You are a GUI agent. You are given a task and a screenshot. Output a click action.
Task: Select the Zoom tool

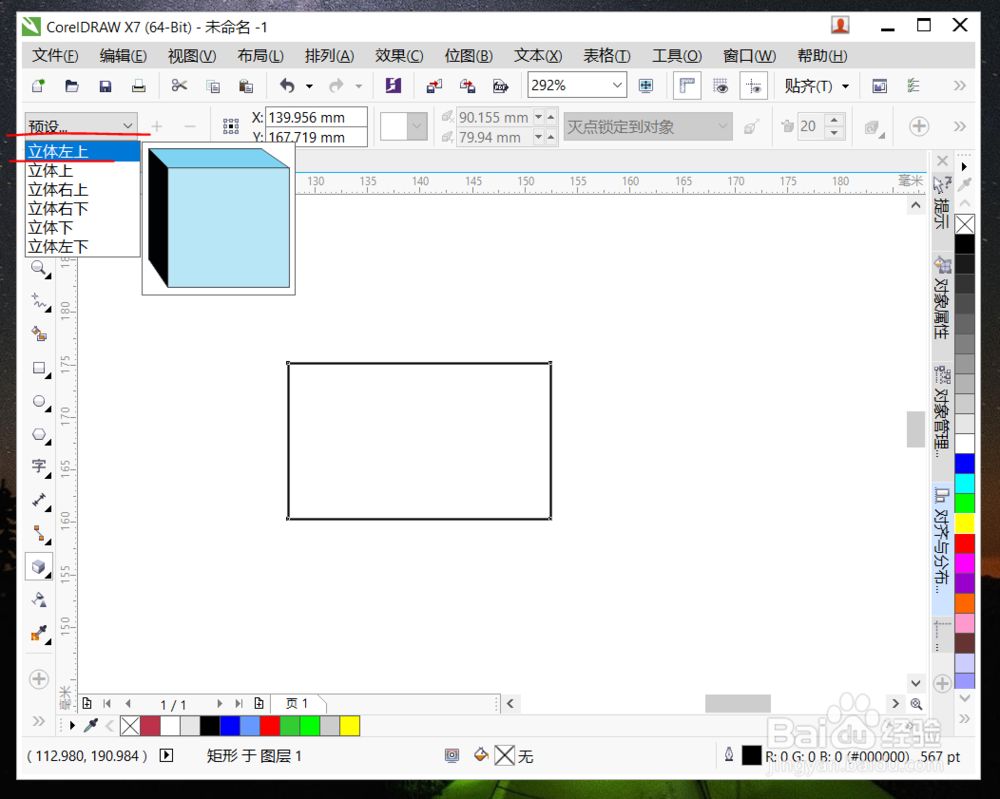(x=39, y=268)
